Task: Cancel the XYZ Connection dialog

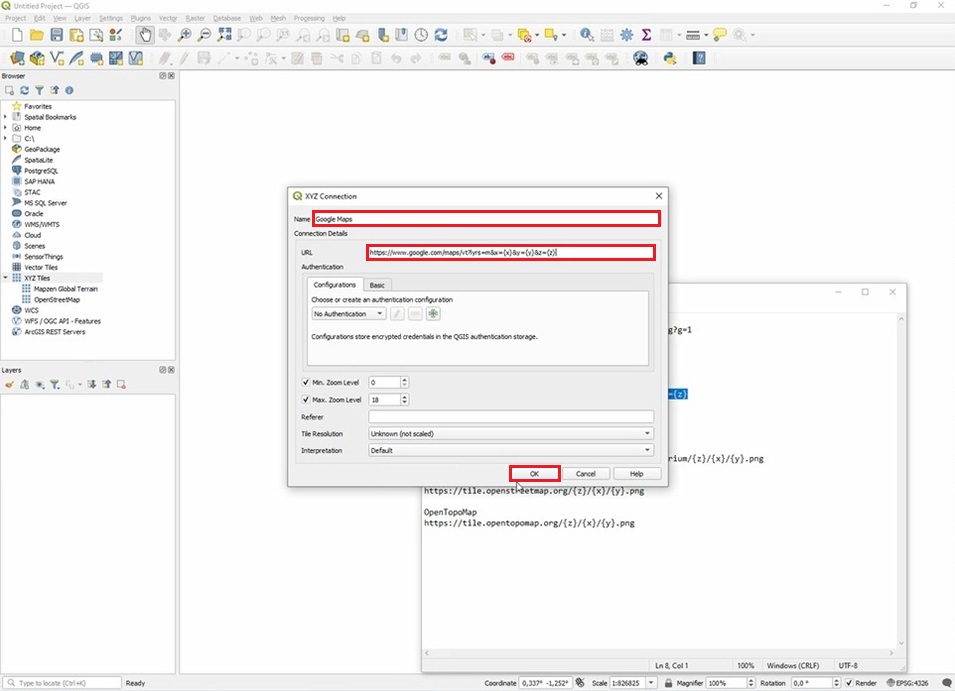Action: [585, 473]
